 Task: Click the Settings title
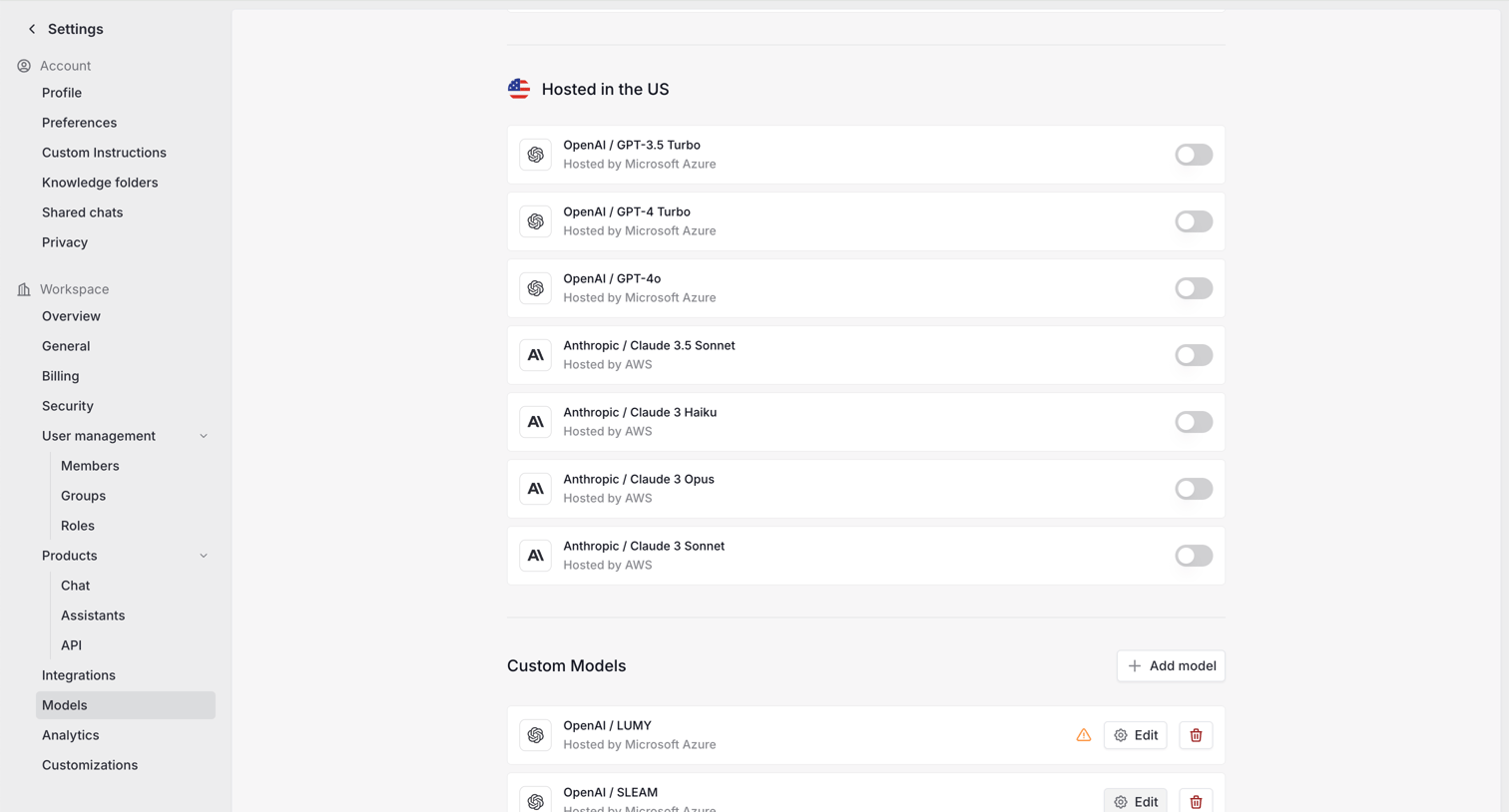click(76, 29)
